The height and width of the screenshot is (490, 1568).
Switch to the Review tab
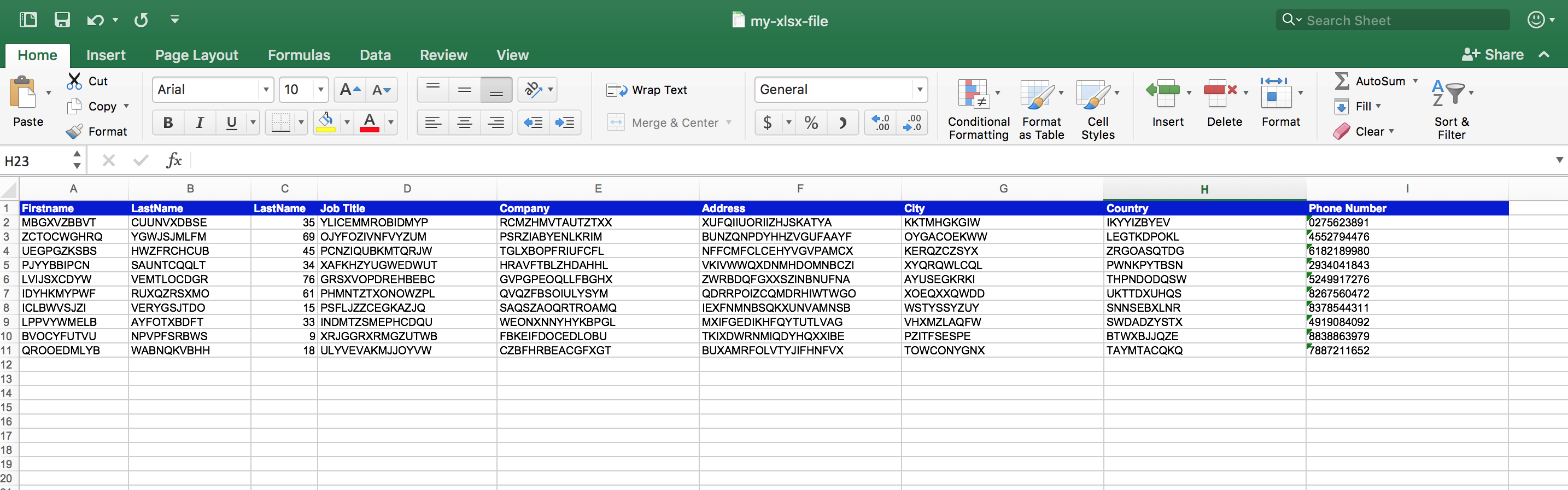coord(443,55)
